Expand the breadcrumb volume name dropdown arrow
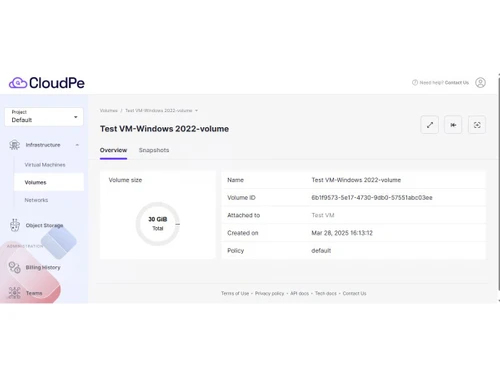Image resolution: width=500 pixels, height=375 pixels. tap(196, 110)
